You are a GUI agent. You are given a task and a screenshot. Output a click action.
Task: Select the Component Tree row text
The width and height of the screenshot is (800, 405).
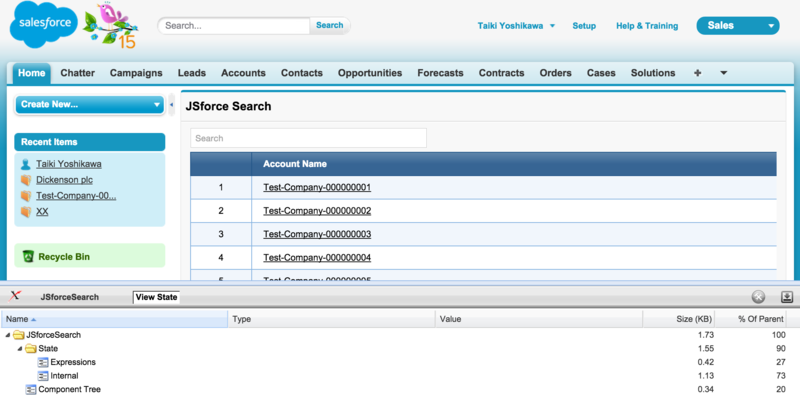tap(69, 390)
